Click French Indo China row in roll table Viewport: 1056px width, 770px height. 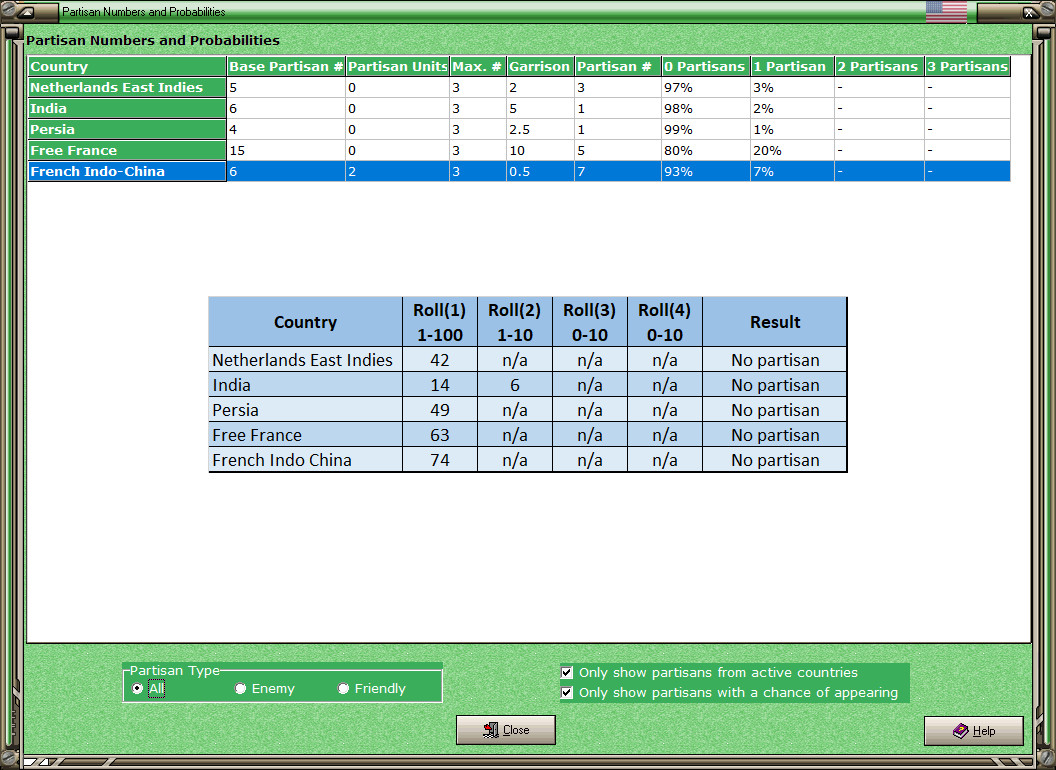[527, 459]
